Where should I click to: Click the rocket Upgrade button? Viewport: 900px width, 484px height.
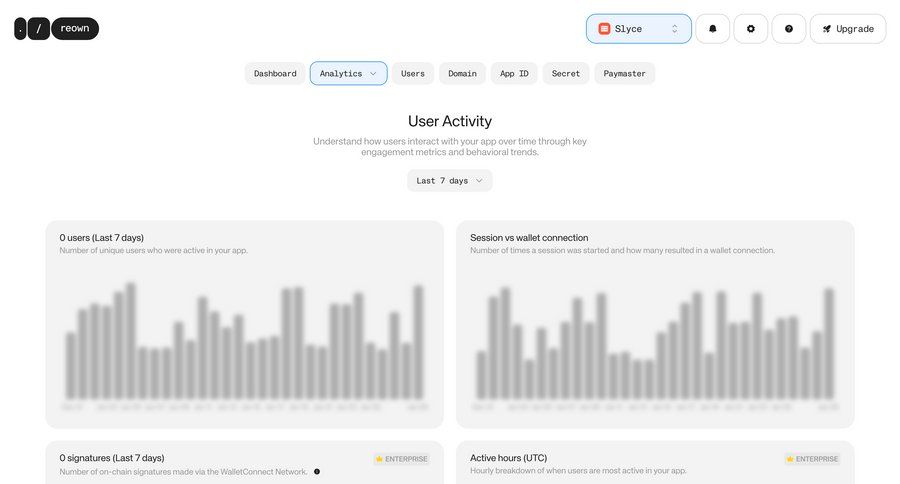pos(847,29)
